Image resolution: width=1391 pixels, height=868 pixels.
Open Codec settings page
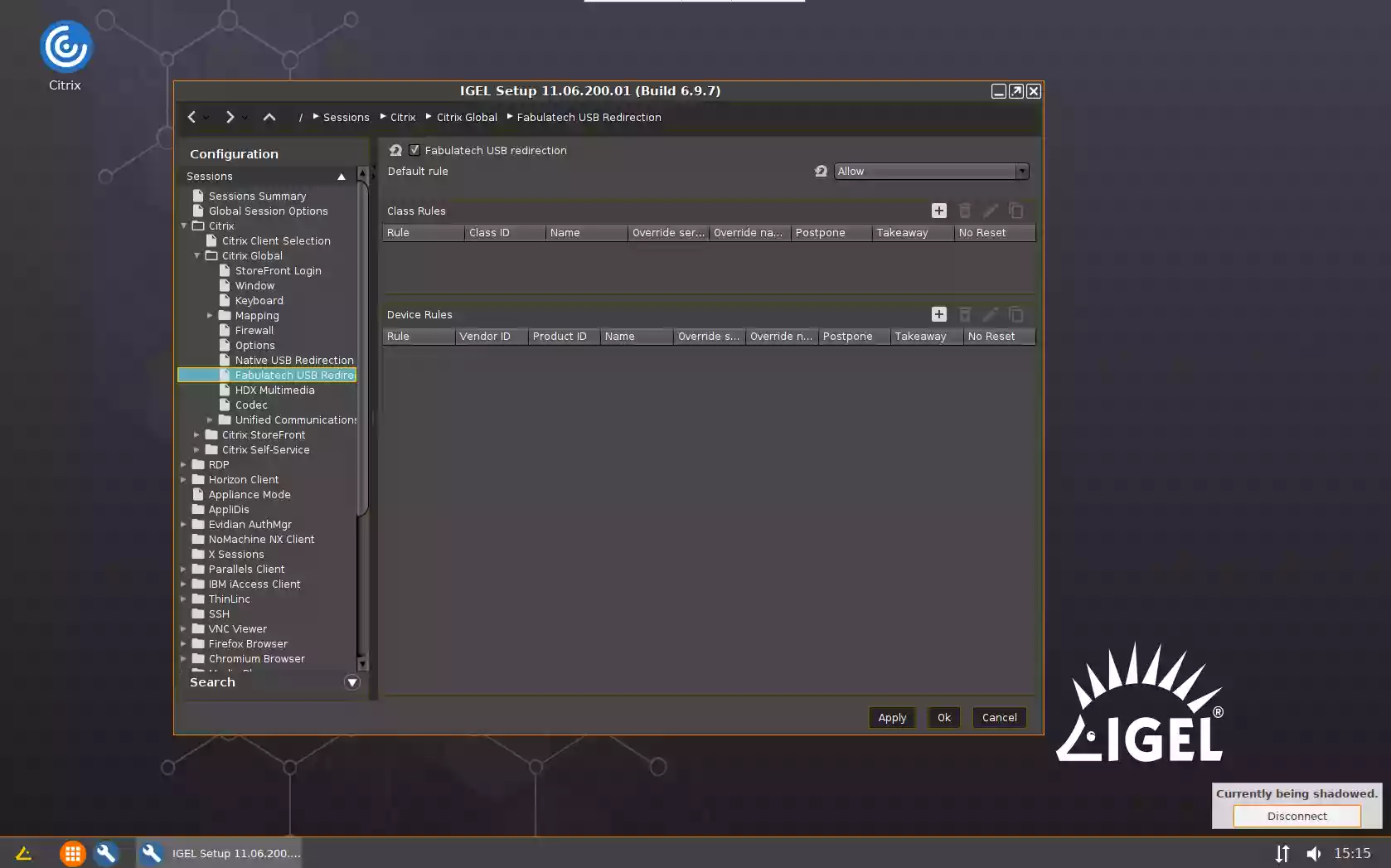[251, 405]
